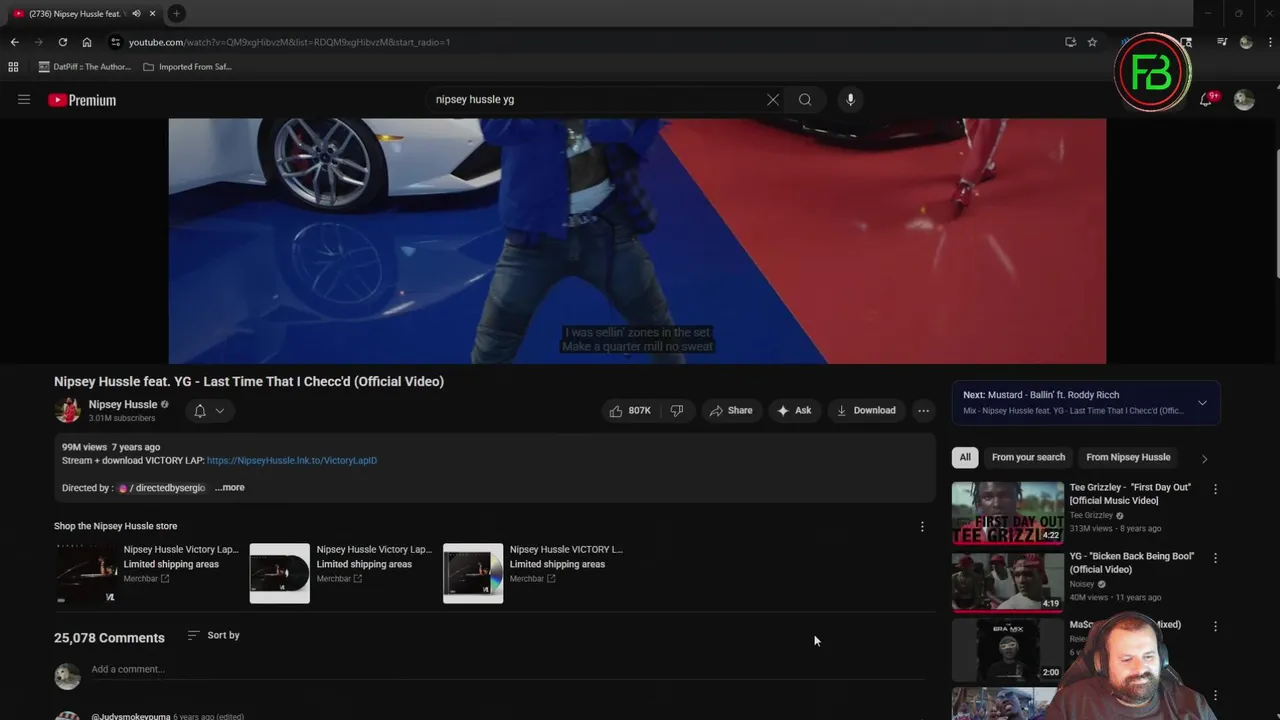This screenshot has height=720, width=1280.
Task: Bookmark this page with the star
Action: pyautogui.click(x=1092, y=42)
